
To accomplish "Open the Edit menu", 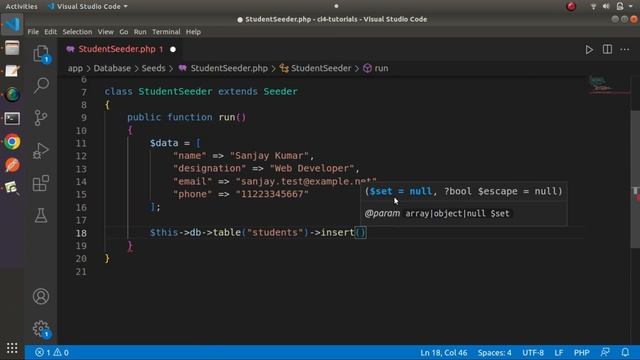I will pyautogui.click(x=51, y=32).
